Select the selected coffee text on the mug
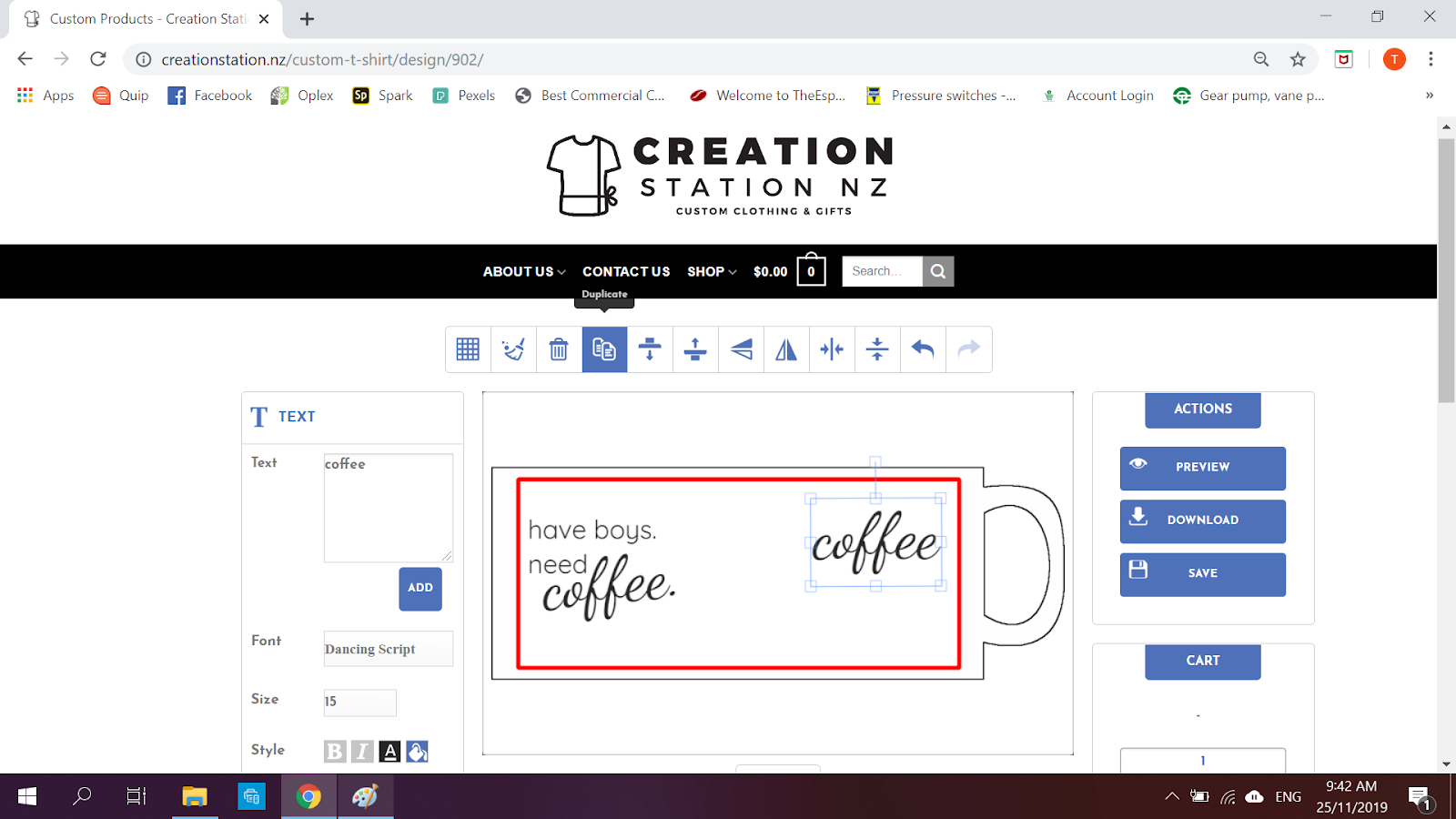The width and height of the screenshot is (1456, 819). coord(875,542)
